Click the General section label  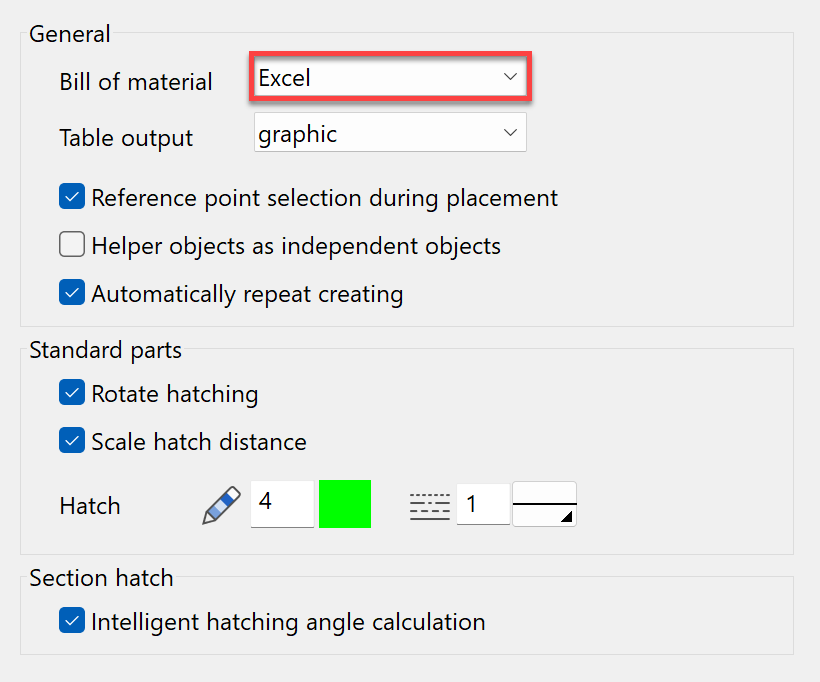pos(69,33)
